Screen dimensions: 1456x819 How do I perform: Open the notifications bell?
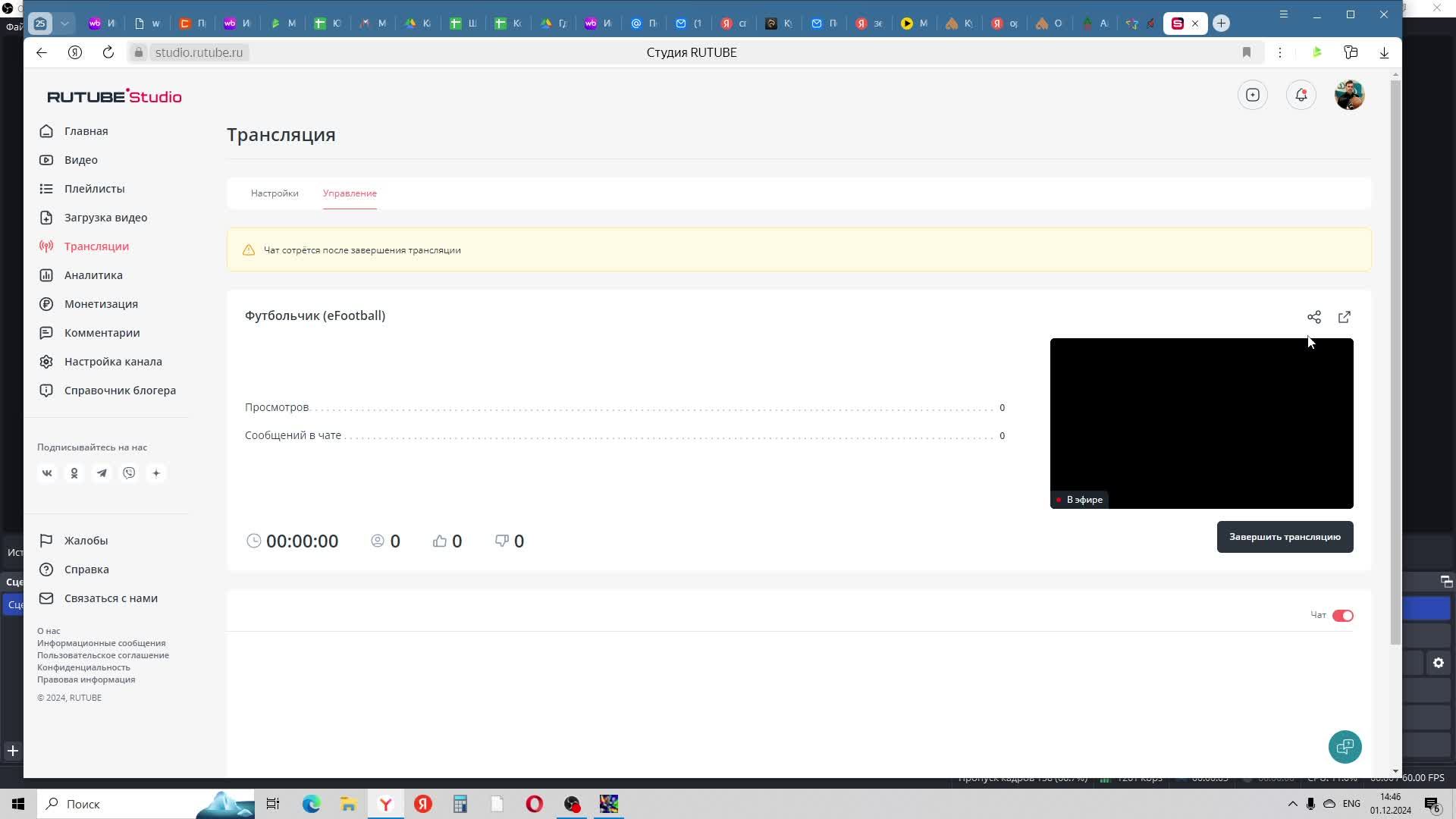1301,95
